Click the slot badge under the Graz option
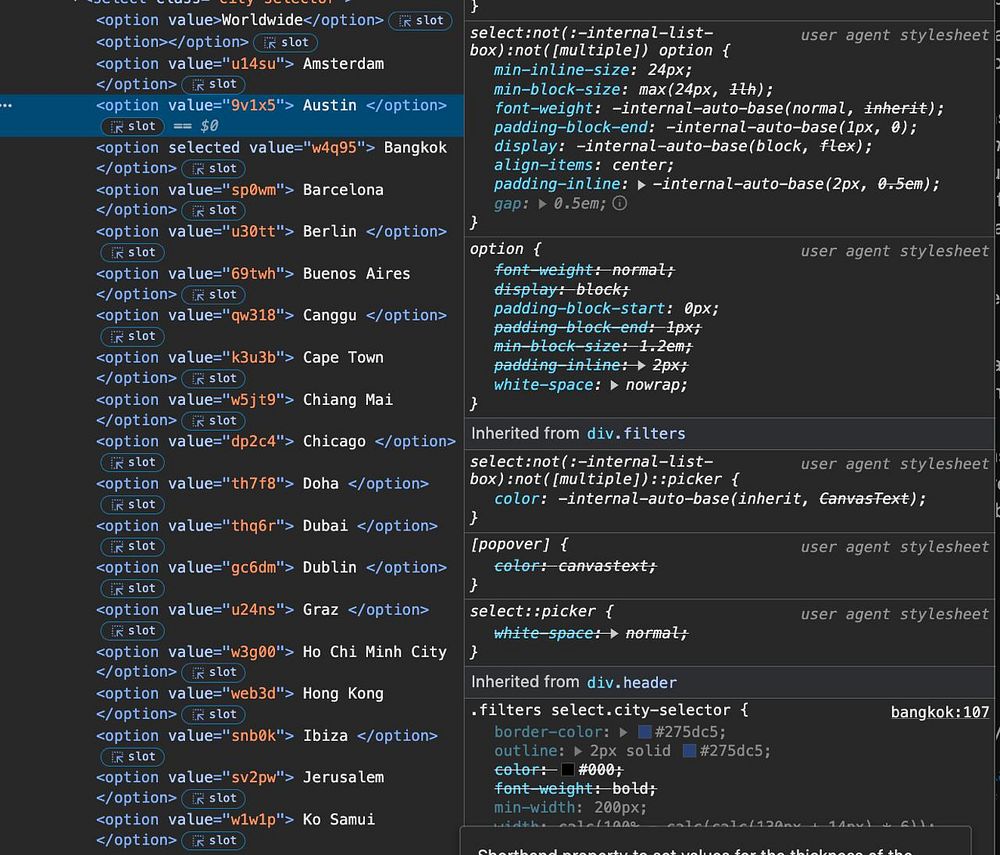Viewport: 1000px width, 855px height. (133, 631)
